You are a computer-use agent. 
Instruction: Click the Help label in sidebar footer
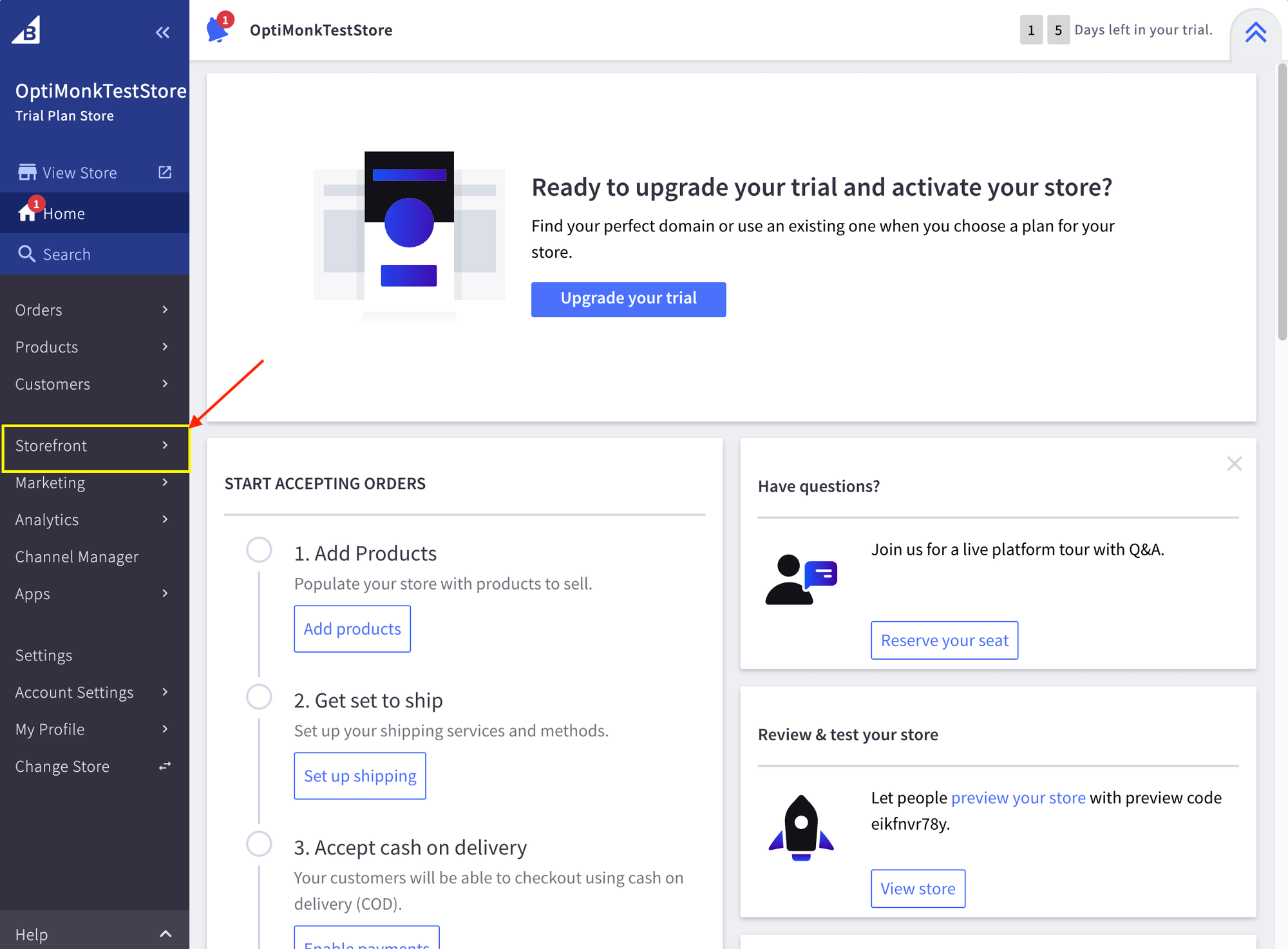32,934
